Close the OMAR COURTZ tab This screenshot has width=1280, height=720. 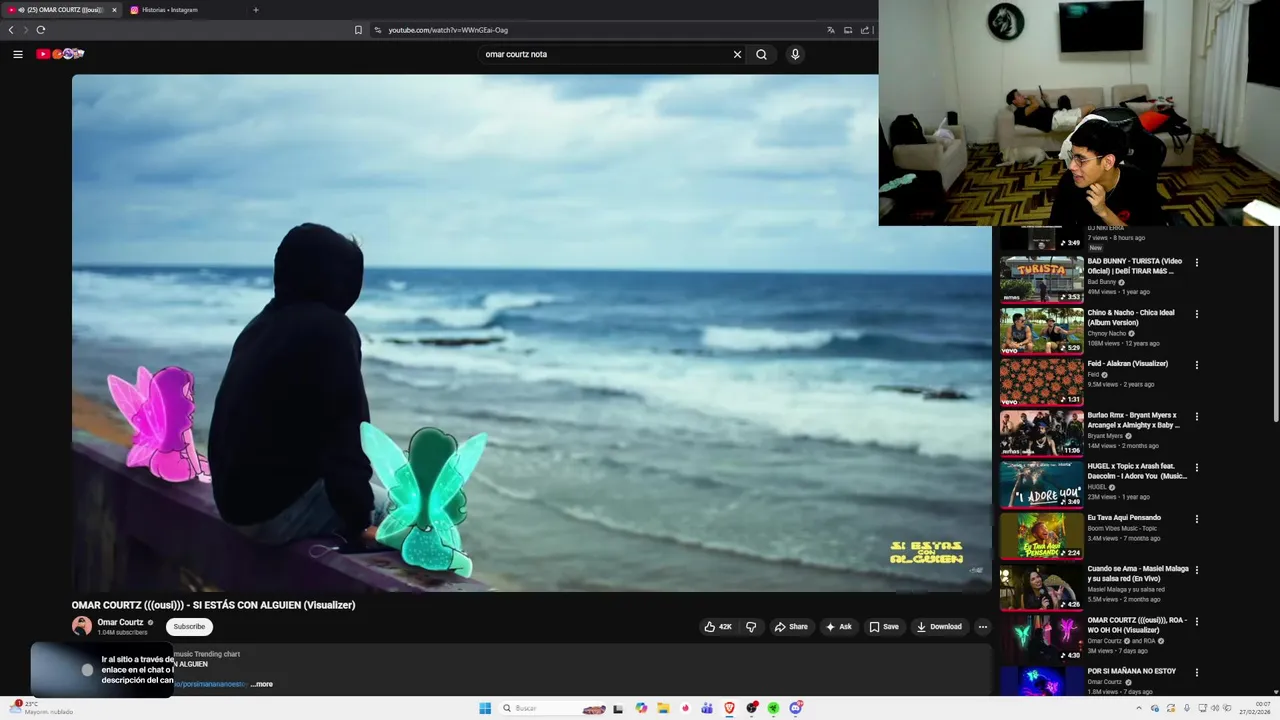pos(114,10)
